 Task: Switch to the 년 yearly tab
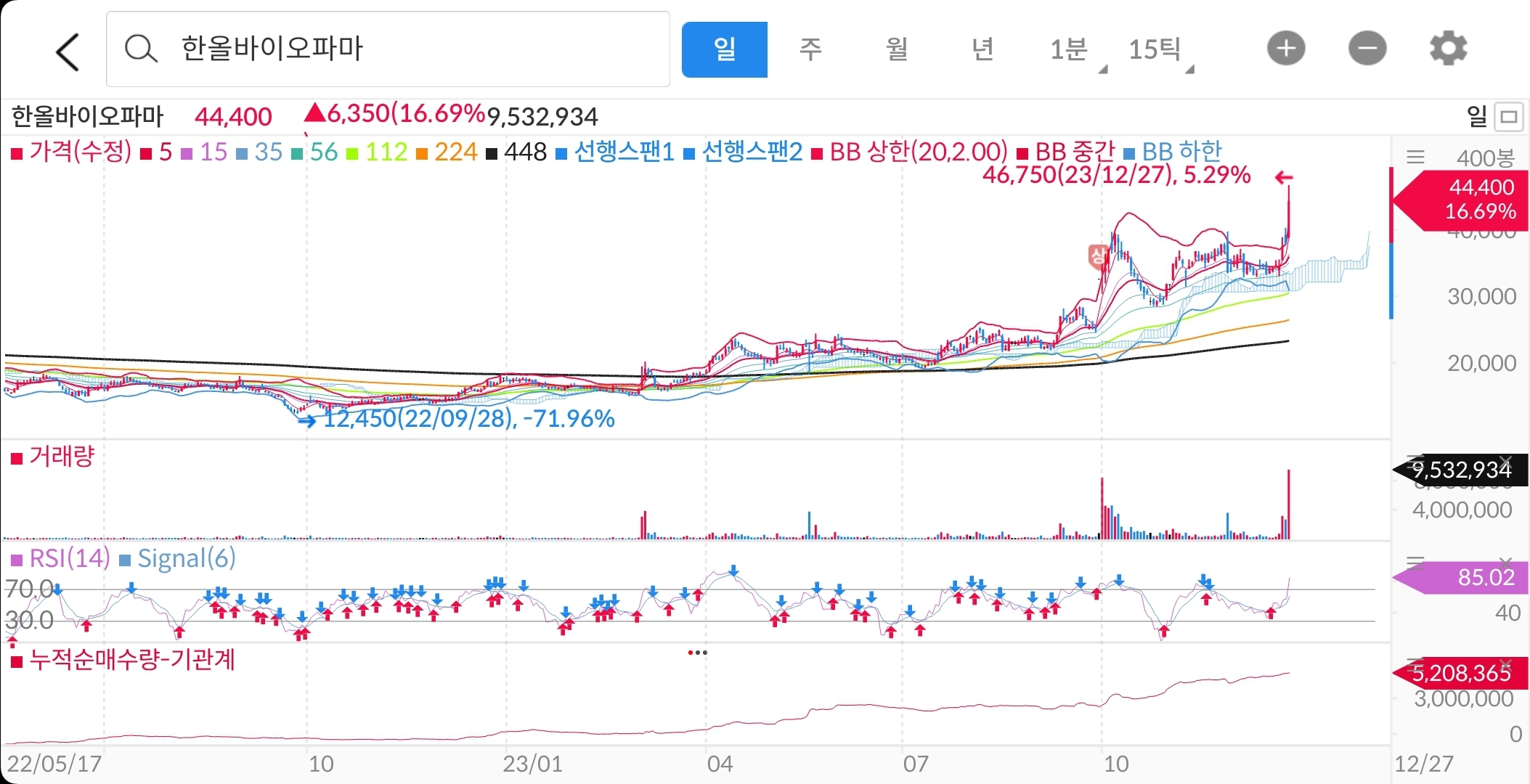coord(982,49)
